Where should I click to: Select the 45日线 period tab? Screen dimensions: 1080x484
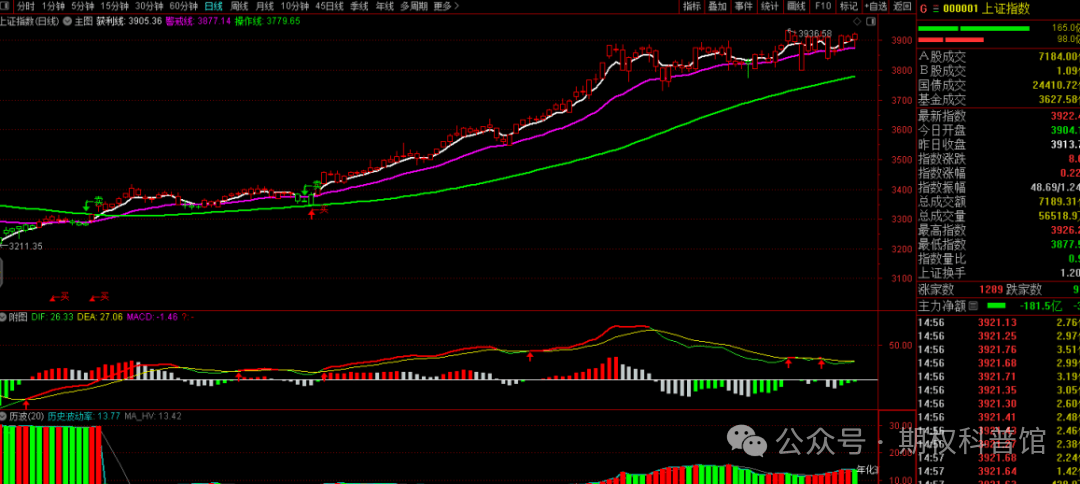tap(329, 6)
